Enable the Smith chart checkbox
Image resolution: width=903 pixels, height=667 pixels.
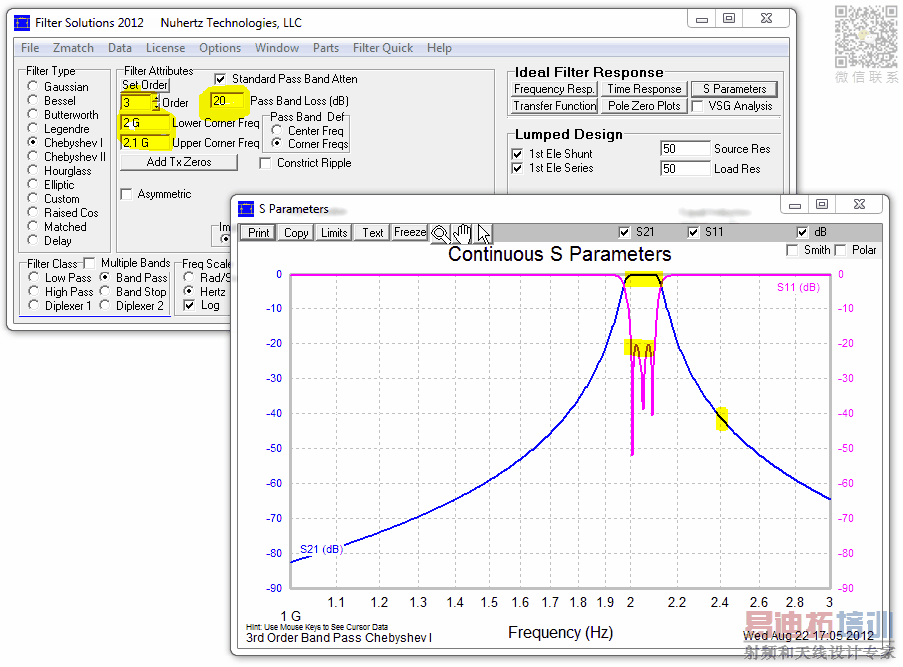(x=793, y=250)
